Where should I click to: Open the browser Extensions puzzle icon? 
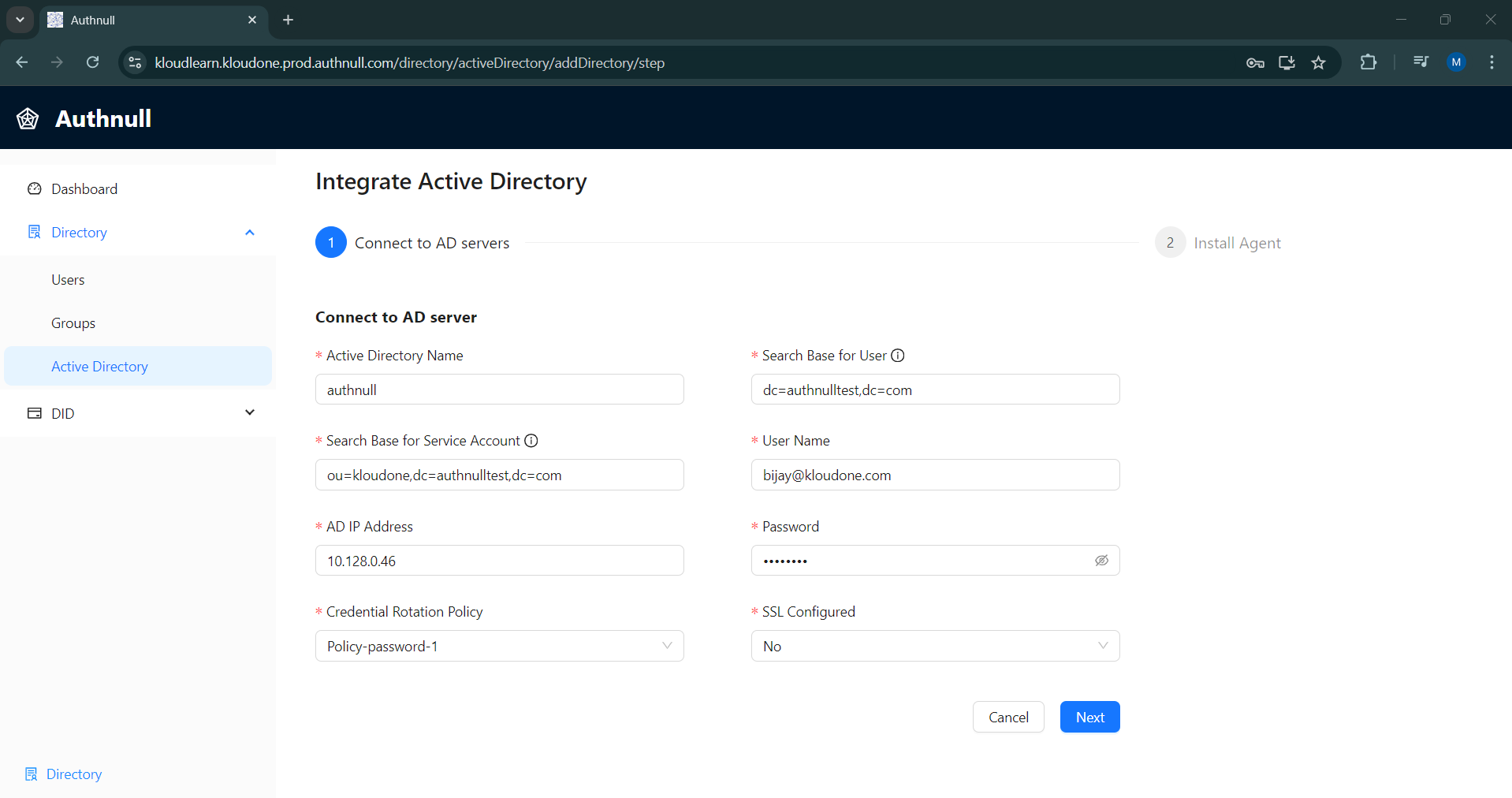[1369, 62]
